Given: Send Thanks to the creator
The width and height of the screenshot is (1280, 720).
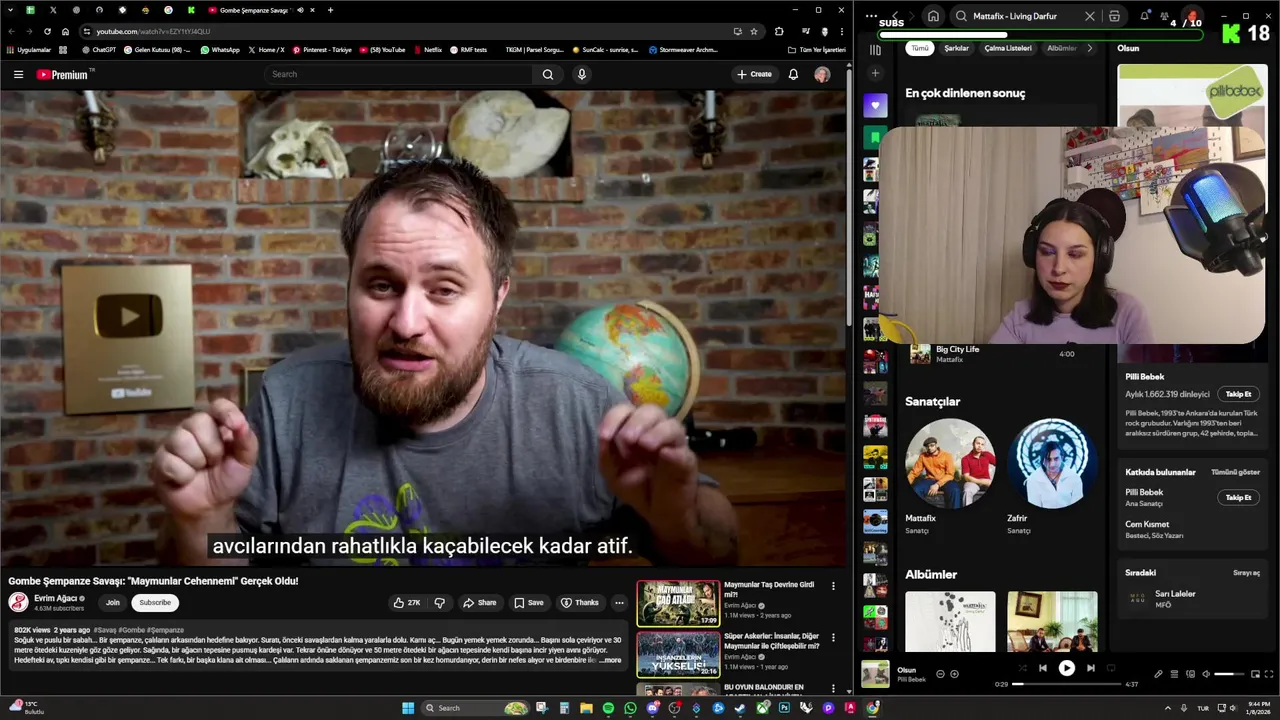Looking at the screenshot, I should tap(580, 603).
